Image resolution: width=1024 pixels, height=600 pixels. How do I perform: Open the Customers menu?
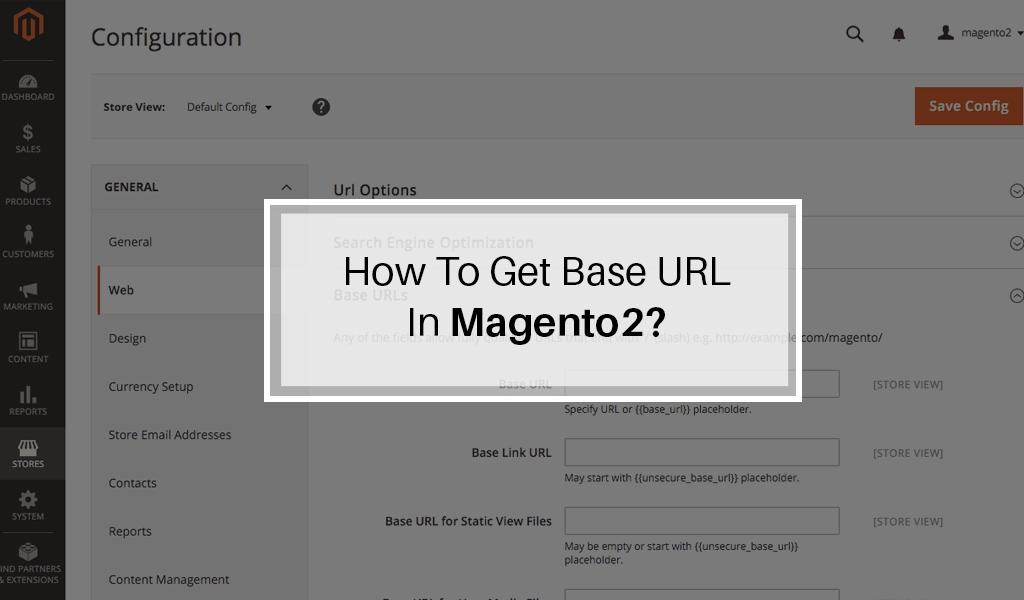[x=28, y=243]
